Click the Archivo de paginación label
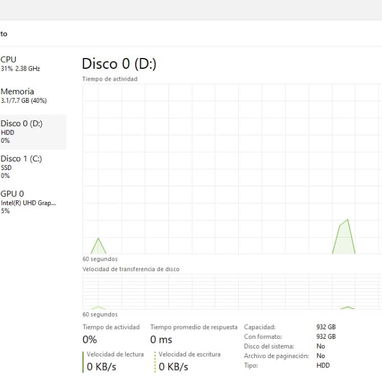Image resolution: width=382 pixels, height=382 pixels. (x=276, y=356)
